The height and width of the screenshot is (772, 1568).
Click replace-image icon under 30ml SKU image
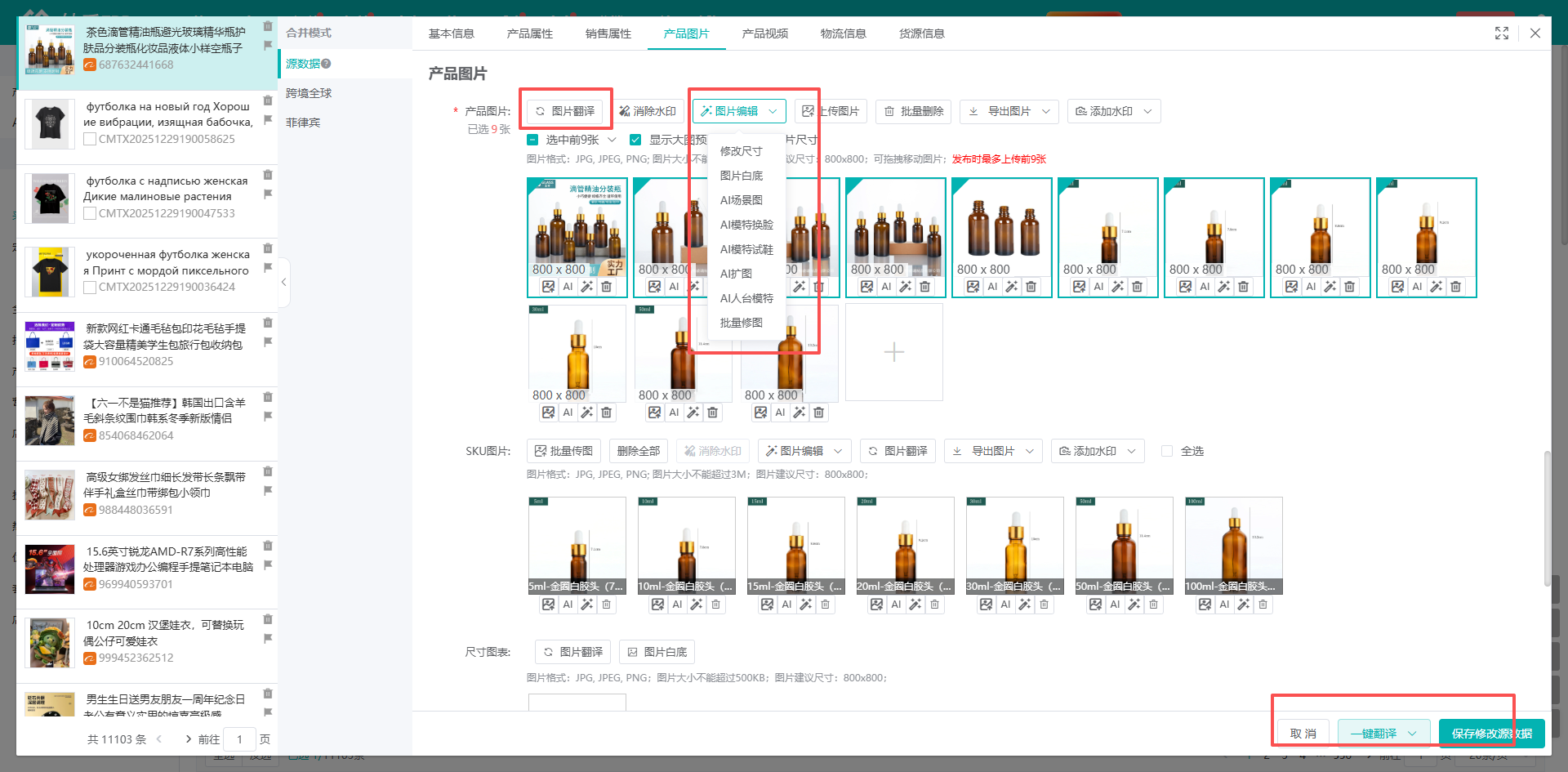[986, 605]
